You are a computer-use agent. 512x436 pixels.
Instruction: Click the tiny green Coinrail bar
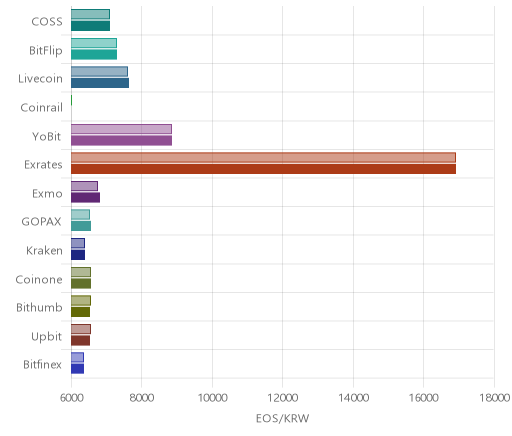[x=72, y=100]
